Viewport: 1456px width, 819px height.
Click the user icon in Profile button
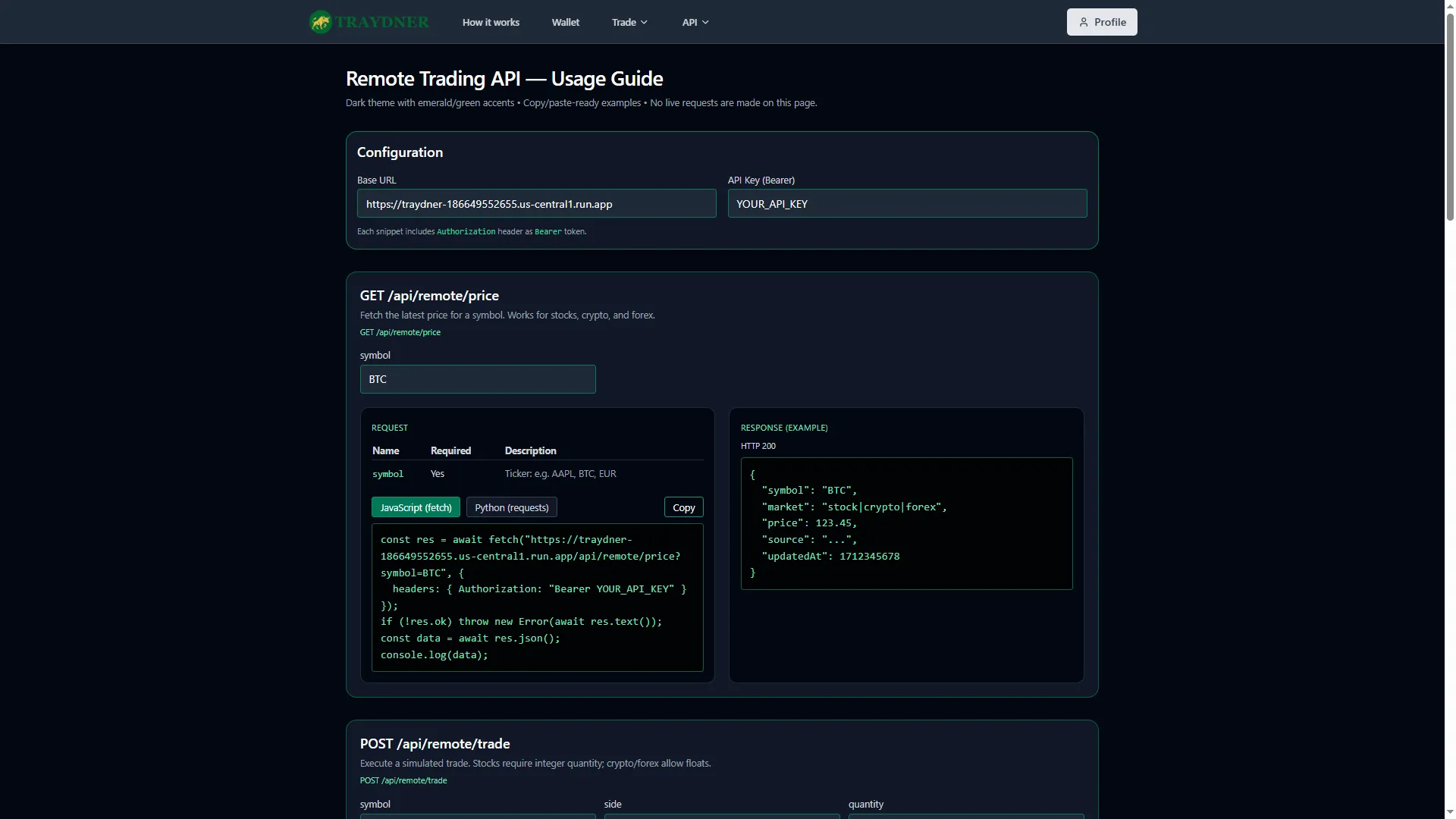(x=1084, y=22)
